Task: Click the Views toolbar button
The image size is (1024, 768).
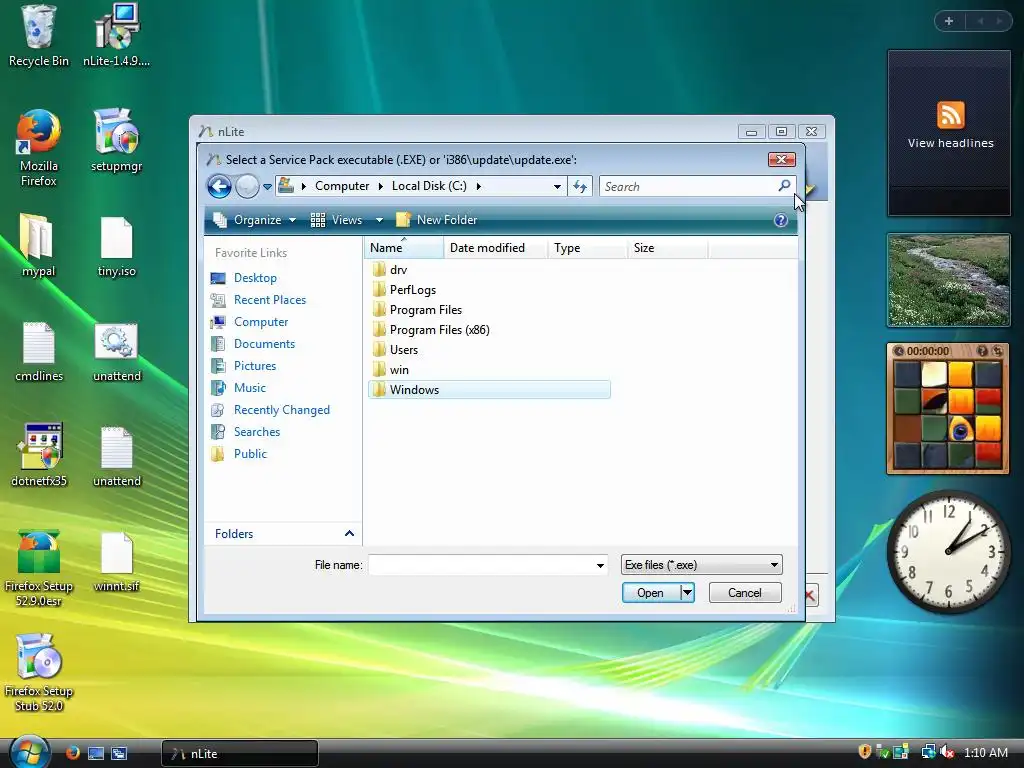Action: [x=337, y=220]
